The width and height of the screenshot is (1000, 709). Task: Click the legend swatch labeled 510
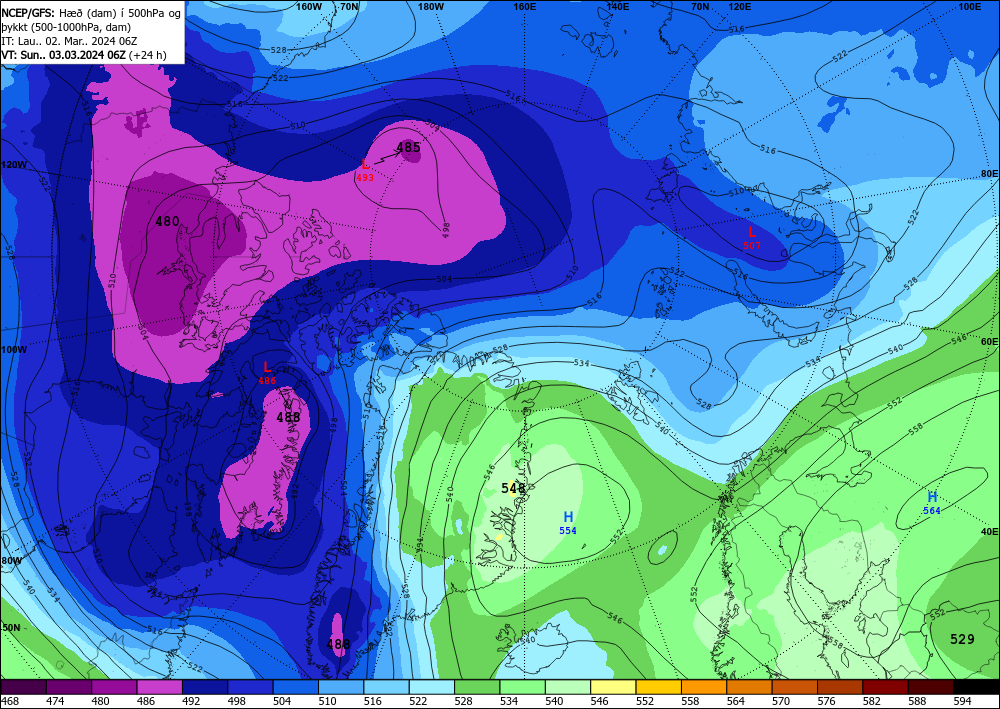[x=341, y=687]
